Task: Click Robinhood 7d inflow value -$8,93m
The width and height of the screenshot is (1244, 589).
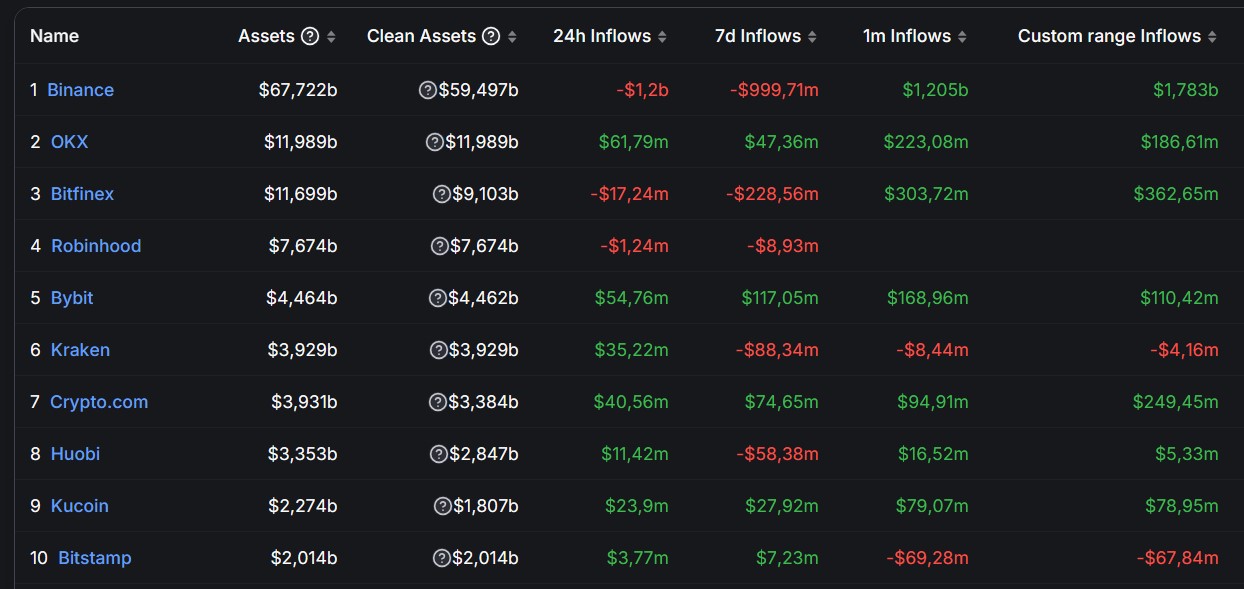Action: pyautogui.click(x=783, y=246)
